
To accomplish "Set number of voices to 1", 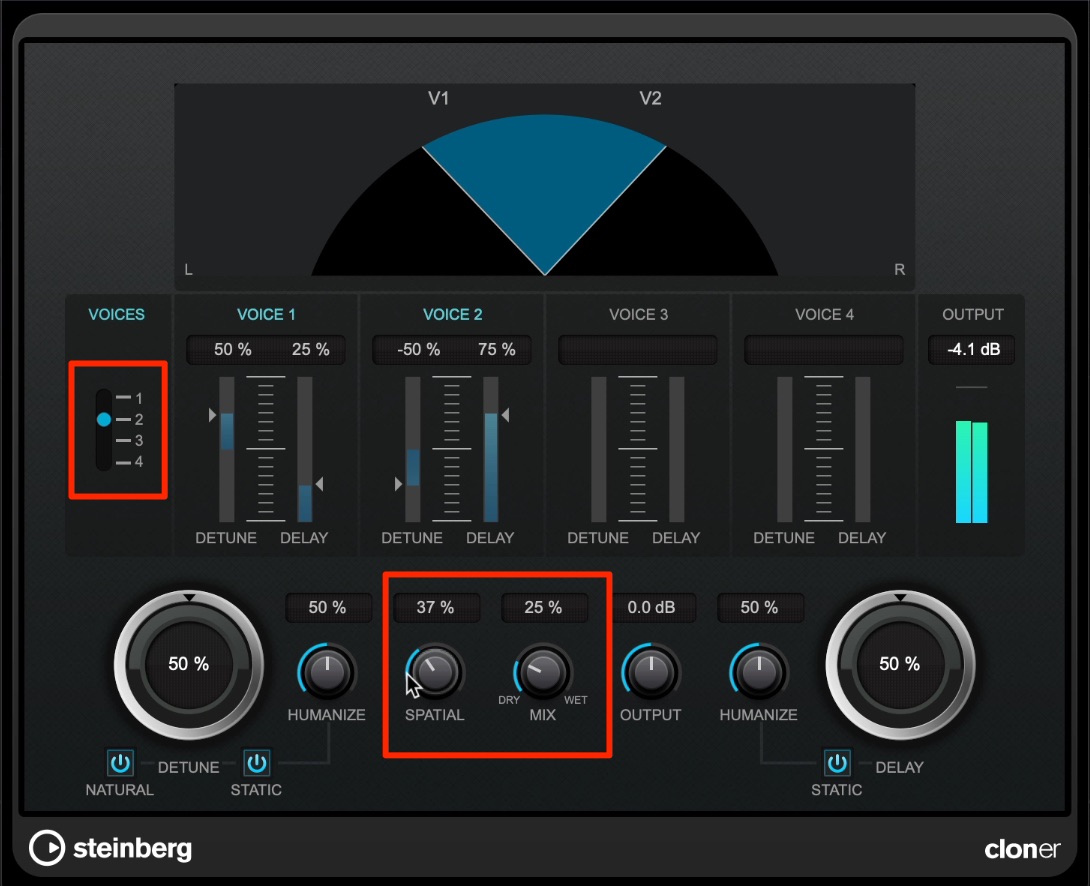I will (130, 398).
